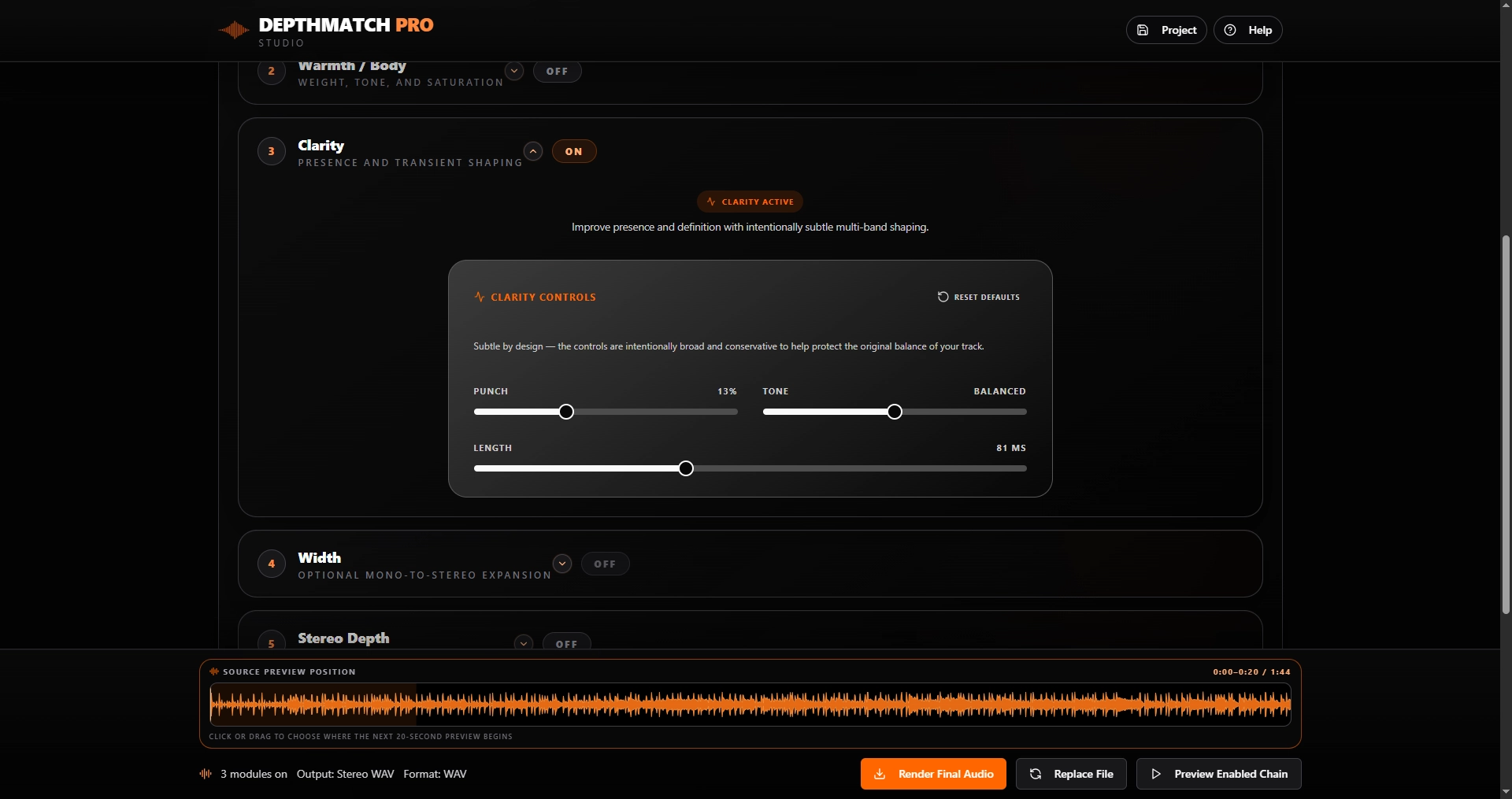This screenshot has width=1512, height=799.
Task: Click the highlighted 20-second preview region
Action: pyautogui.click(x=313, y=705)
